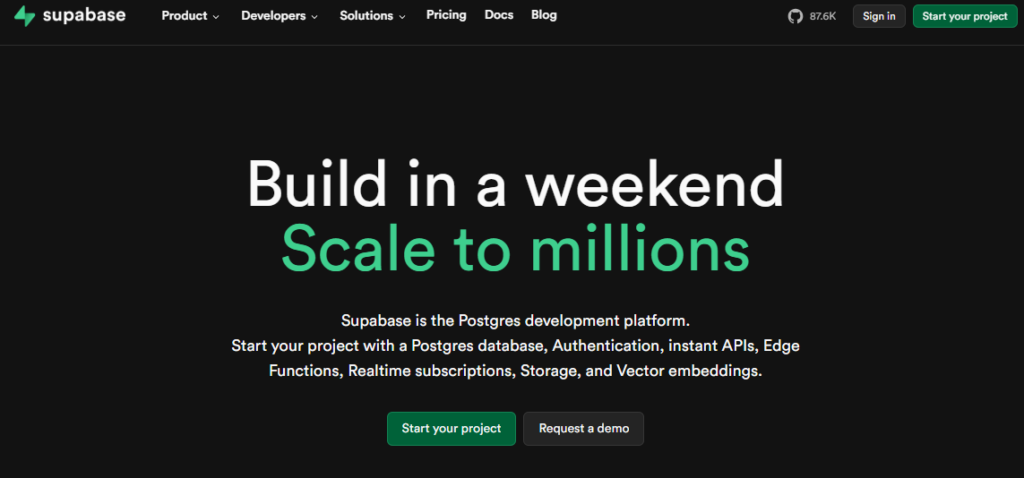Go to the Blog page
This screenshot has height=478, width=1024.
pyautogui.click(x=544, y=15)
